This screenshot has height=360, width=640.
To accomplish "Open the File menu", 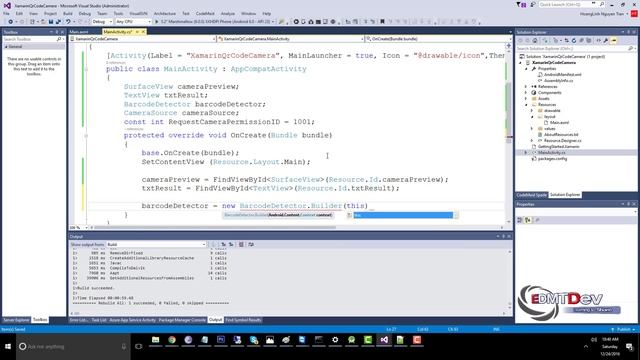I will (x=6, y=13).
